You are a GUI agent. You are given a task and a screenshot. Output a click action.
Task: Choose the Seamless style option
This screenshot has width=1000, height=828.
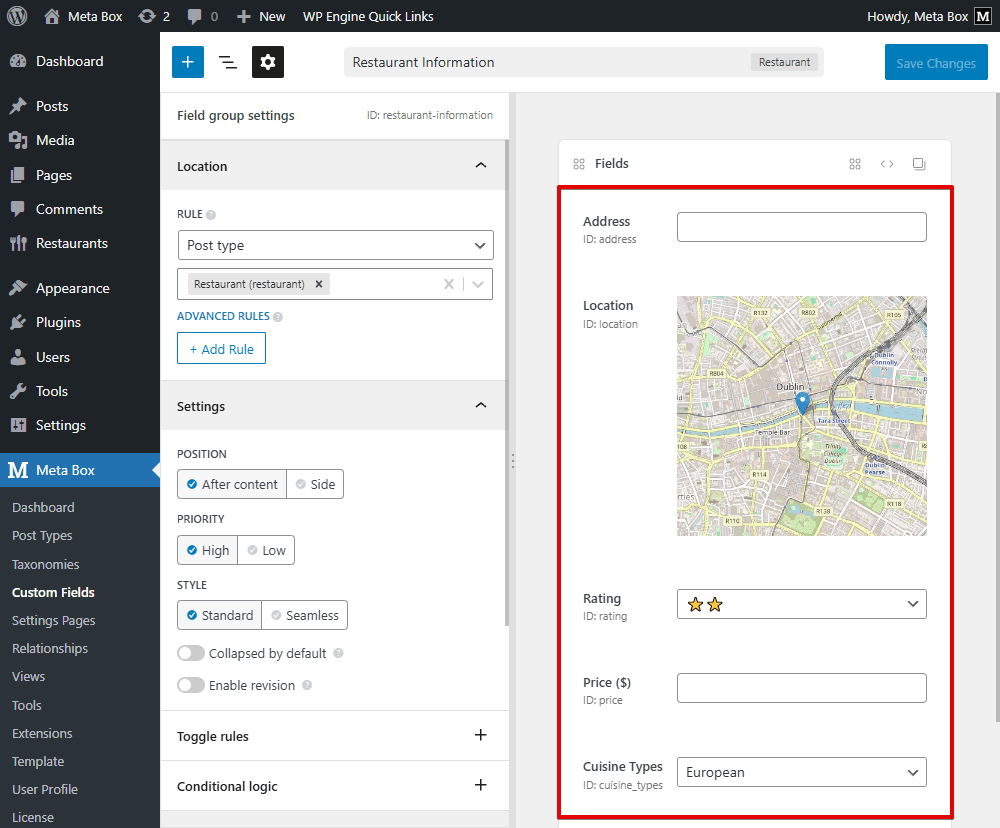click(x=304, y=615)
